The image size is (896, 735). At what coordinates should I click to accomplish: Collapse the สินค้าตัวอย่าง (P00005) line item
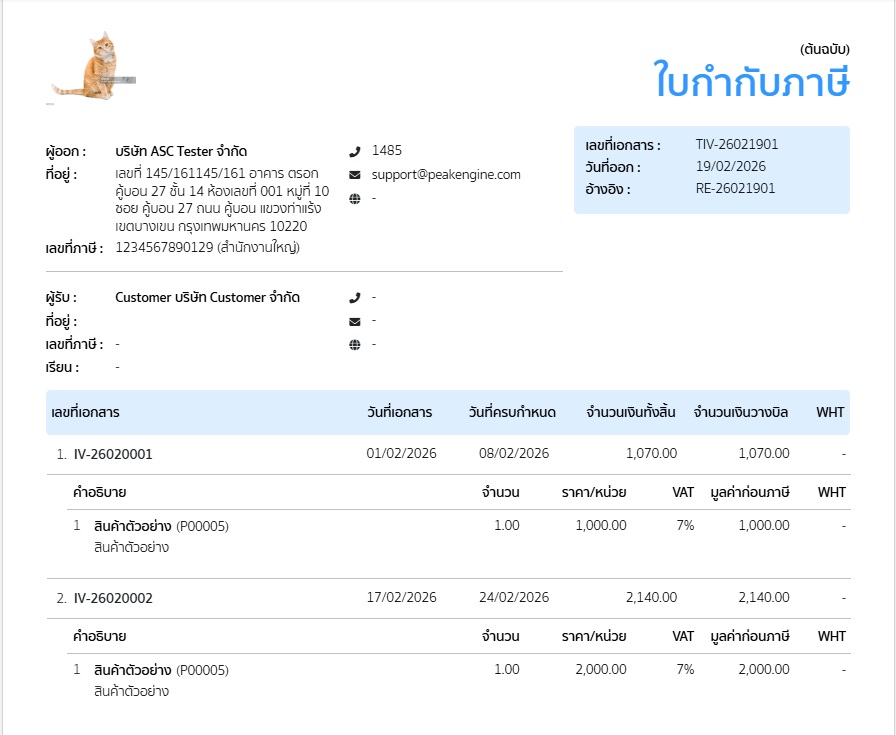pos(165,525)
